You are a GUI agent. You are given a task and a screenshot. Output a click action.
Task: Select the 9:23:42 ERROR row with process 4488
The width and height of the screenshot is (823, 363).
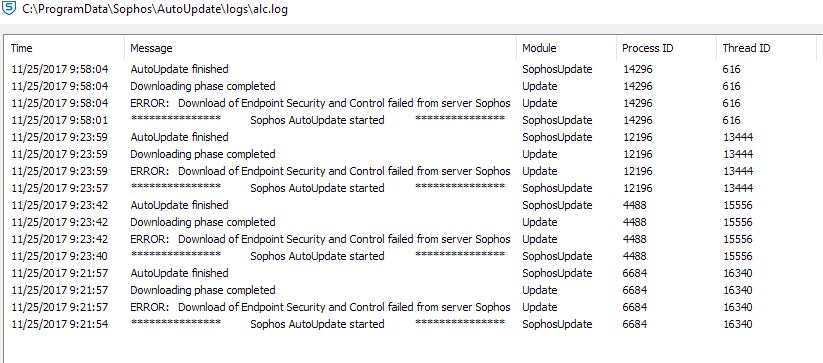click(411, 239)
